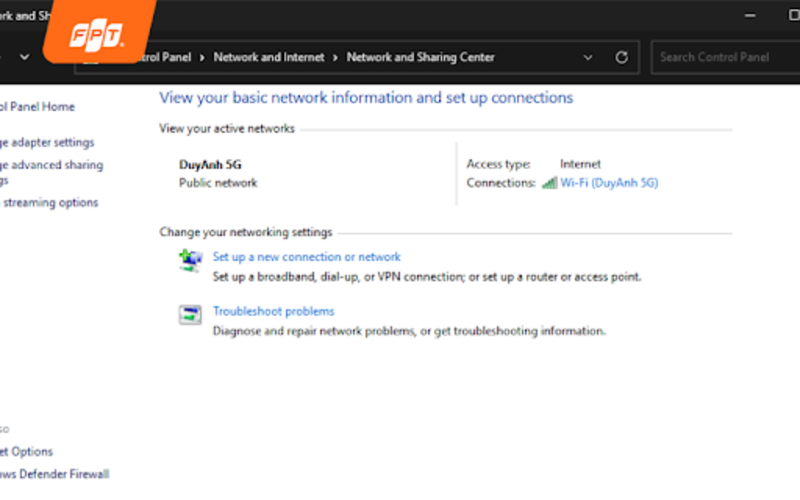This screenshot has height=500, width=800.
Task: Click the Troubleshoot problems icon
Action: 190,314
